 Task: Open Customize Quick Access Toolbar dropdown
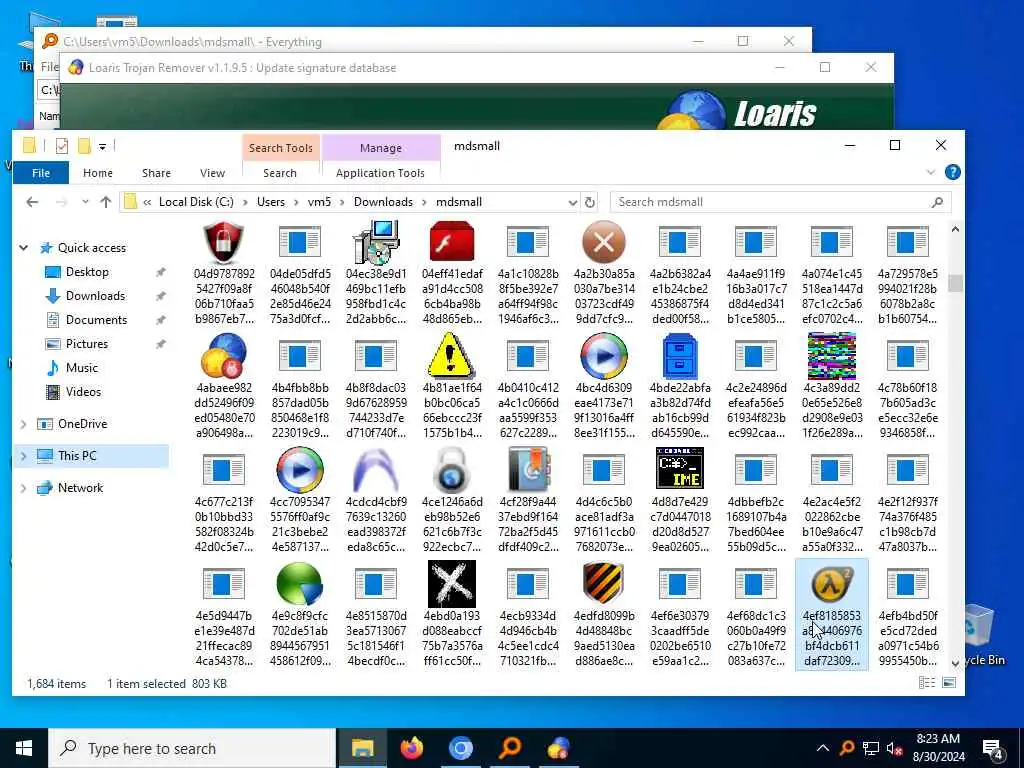coord(103,146)
